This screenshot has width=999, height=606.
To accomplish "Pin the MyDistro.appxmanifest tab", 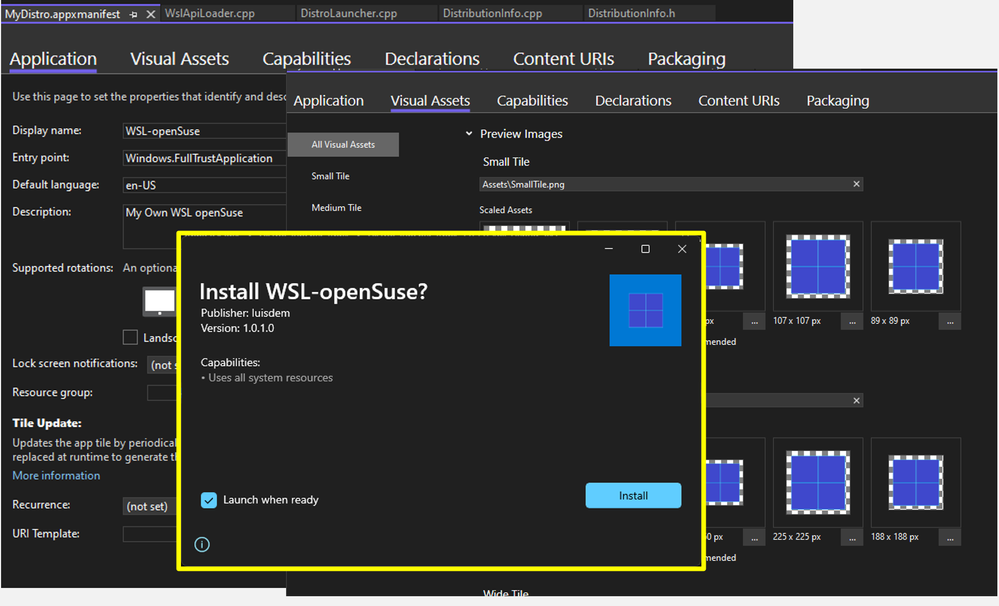I will click(x=133, y=14).
